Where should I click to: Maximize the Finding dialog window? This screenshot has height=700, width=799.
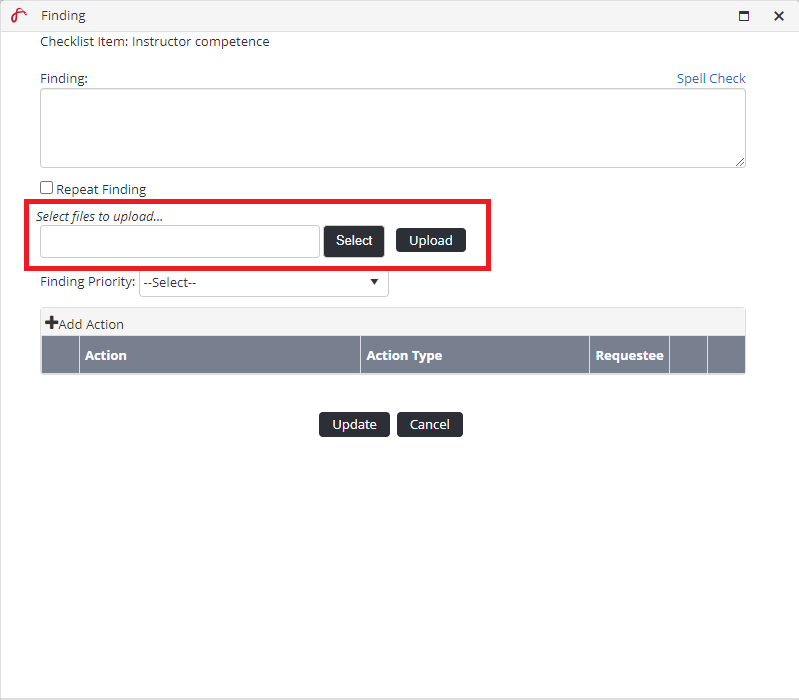point(744,16)
